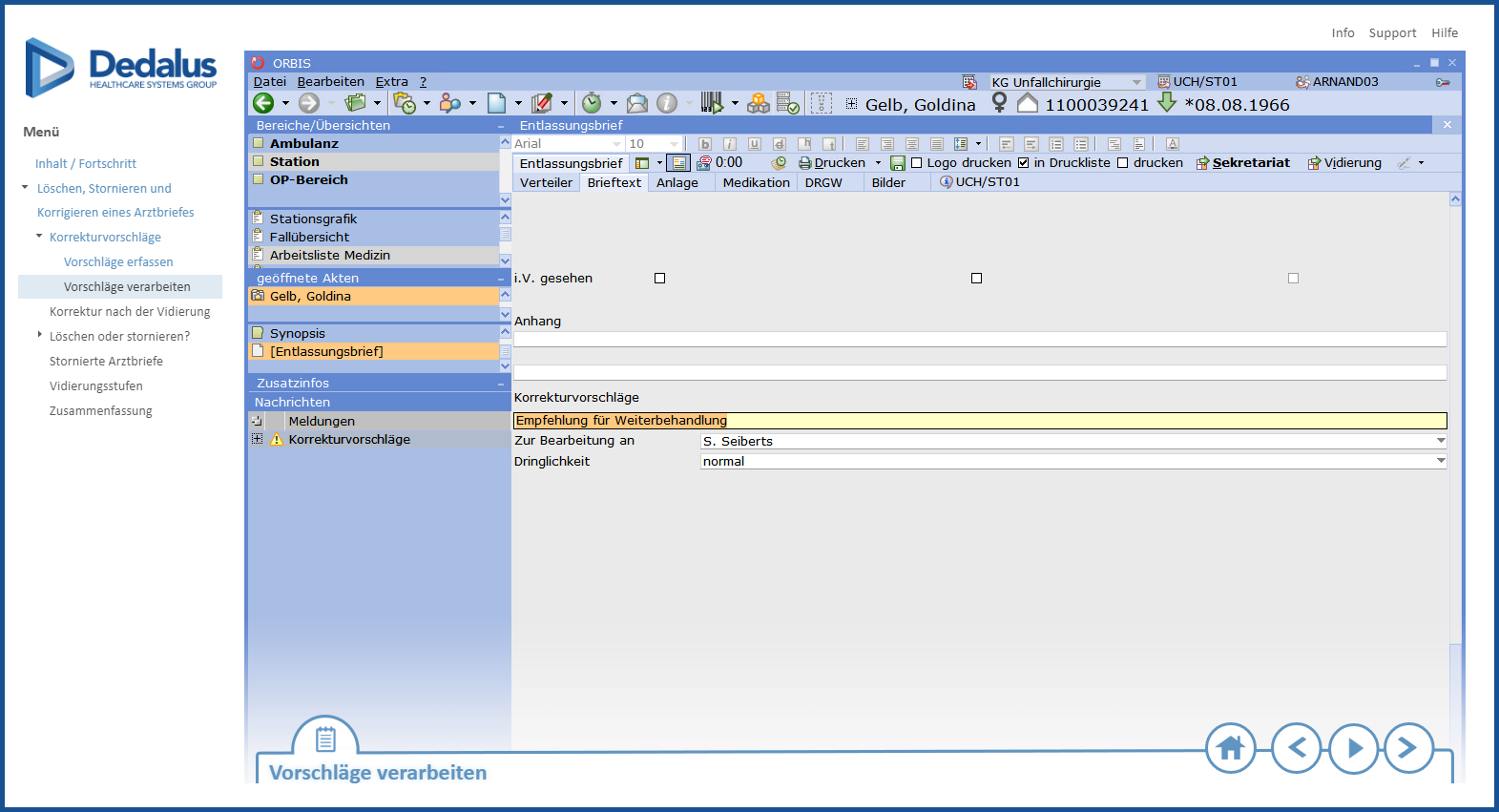The image size is (1499, 812).
Task: Click the barcode scan icon
Action: [x=711, y=103]
